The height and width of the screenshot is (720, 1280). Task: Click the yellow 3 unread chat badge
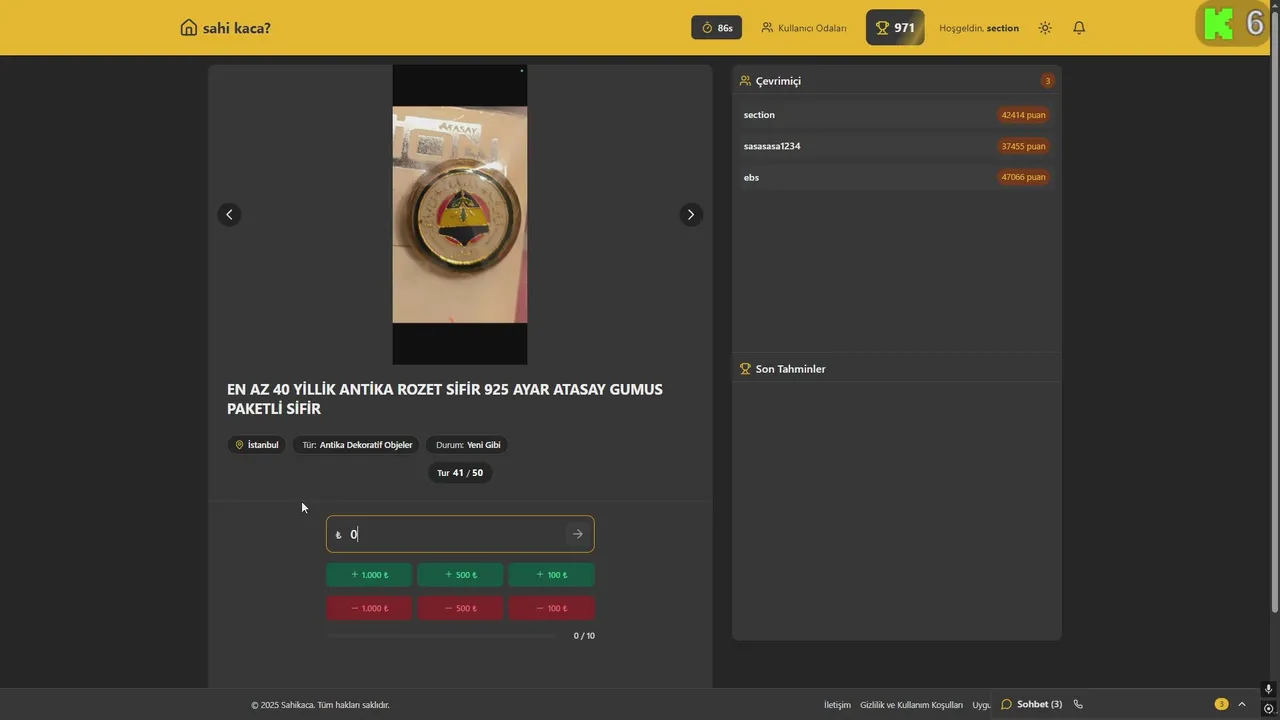point(1221,704)
